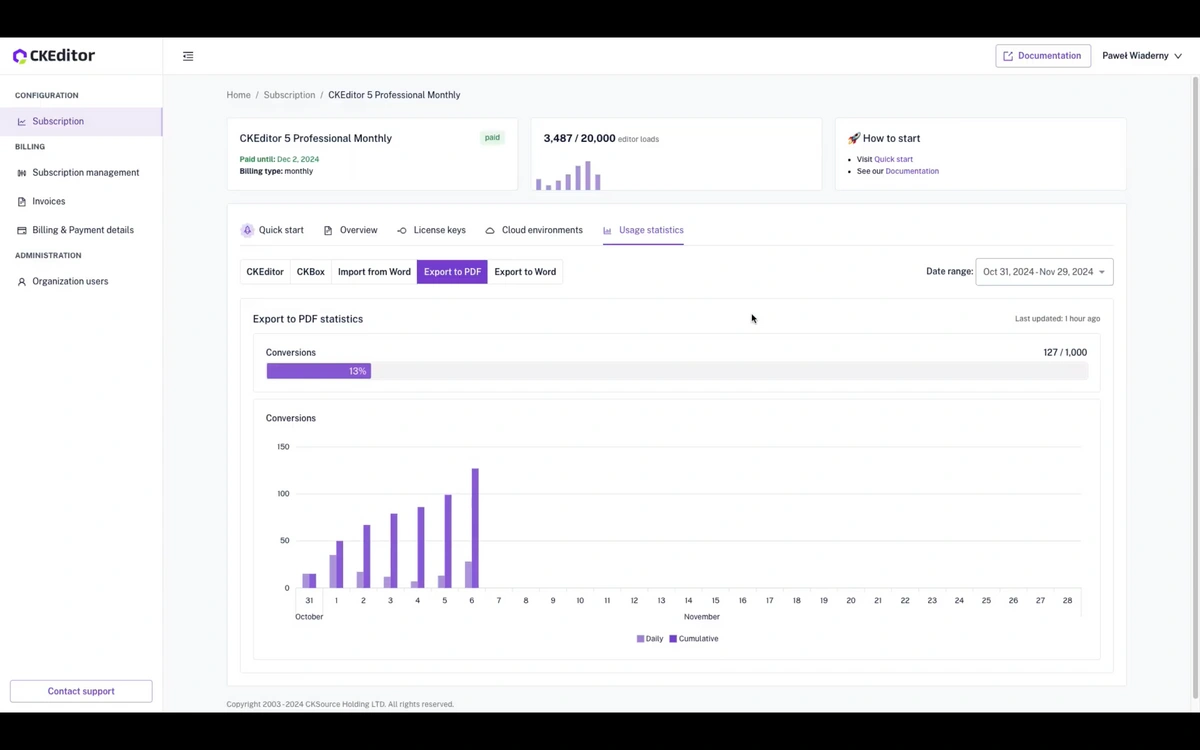The width and height of the screenshot is (1200, 750).
Task: Click the Conversions 13% progress bar
Action: [318, 371]
